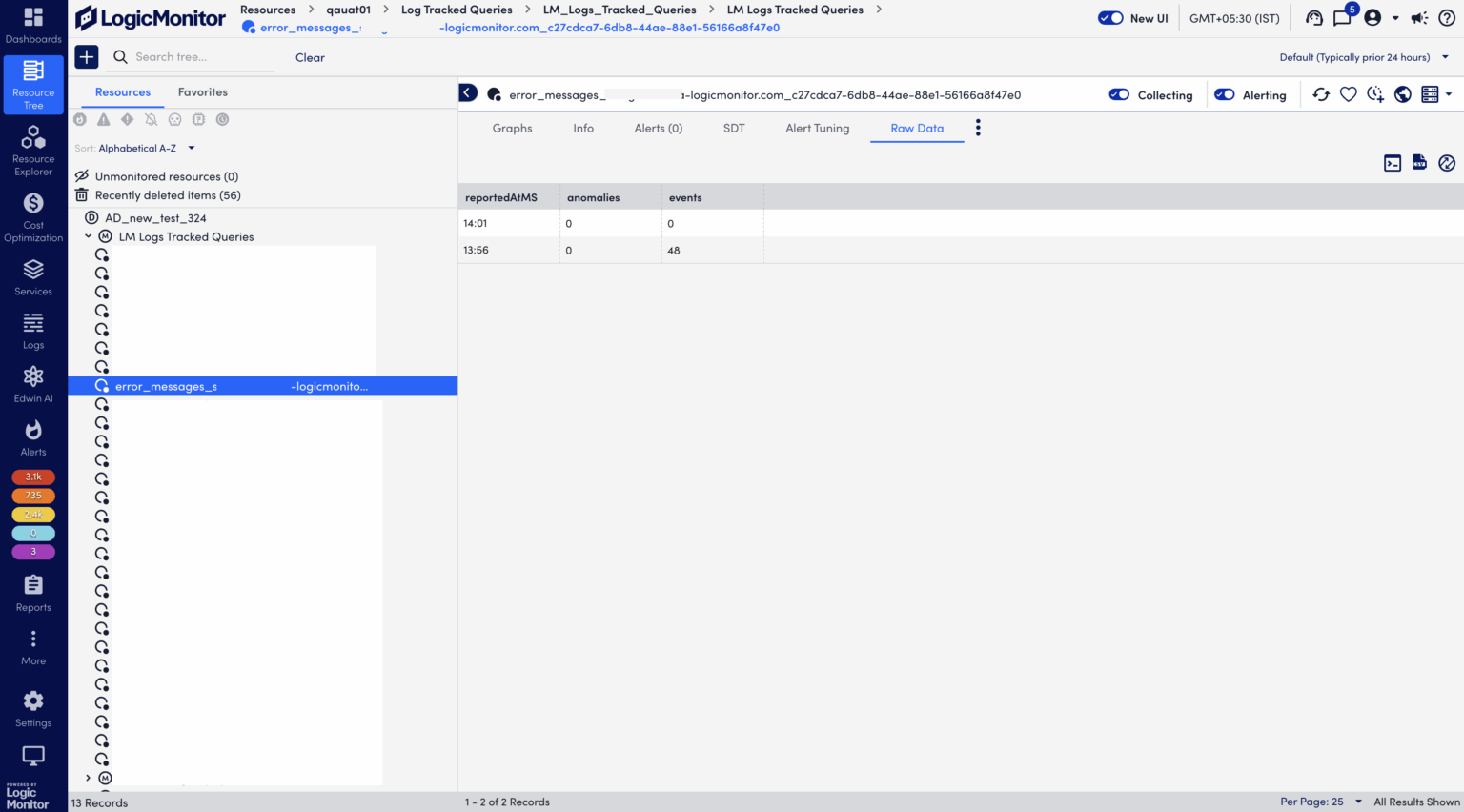
Task: Disable Alerting on error_messages resource
Action: tap(1225, 94)
